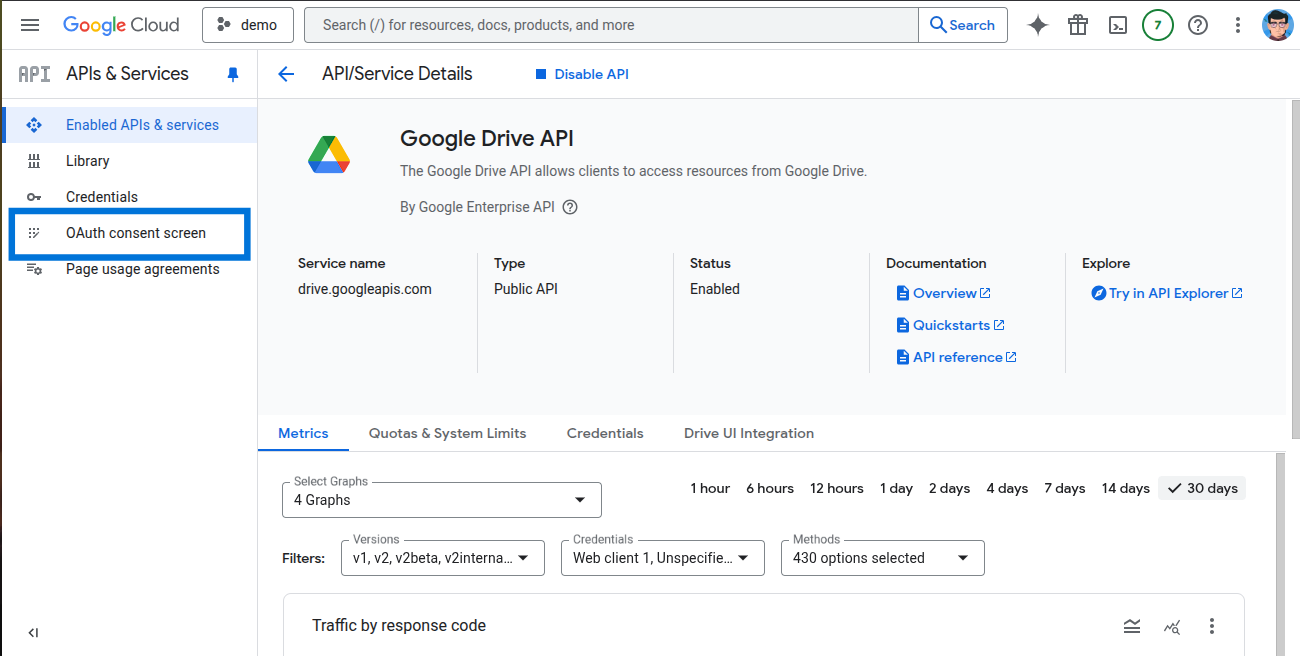Click info icon beside Google Enterprise API
Image resolution: width=1300 pixels, height=656 pixels.
[570, 207]
